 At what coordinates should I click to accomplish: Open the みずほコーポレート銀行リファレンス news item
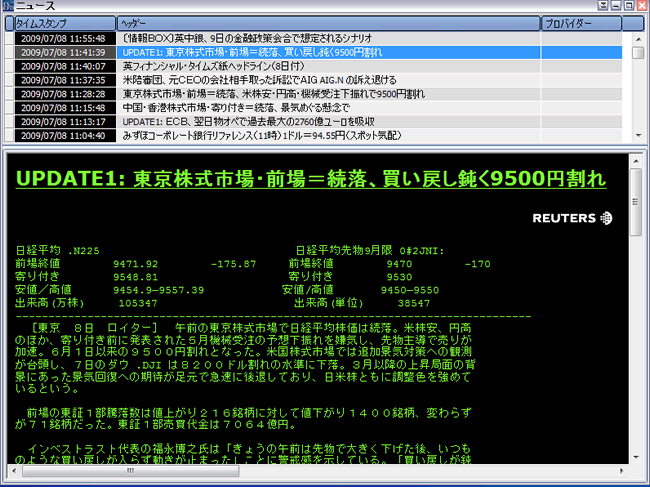(x=262, y=136)
